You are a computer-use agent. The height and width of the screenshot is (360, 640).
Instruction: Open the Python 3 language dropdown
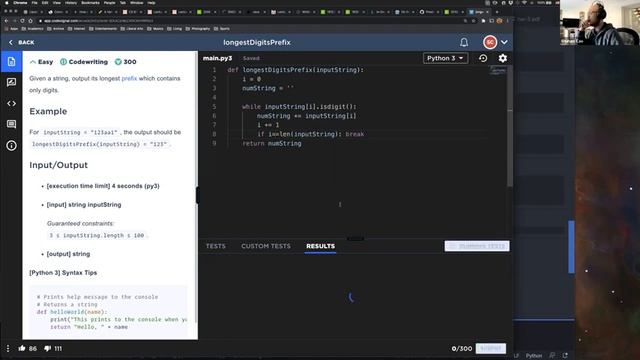tap(445, 58)
